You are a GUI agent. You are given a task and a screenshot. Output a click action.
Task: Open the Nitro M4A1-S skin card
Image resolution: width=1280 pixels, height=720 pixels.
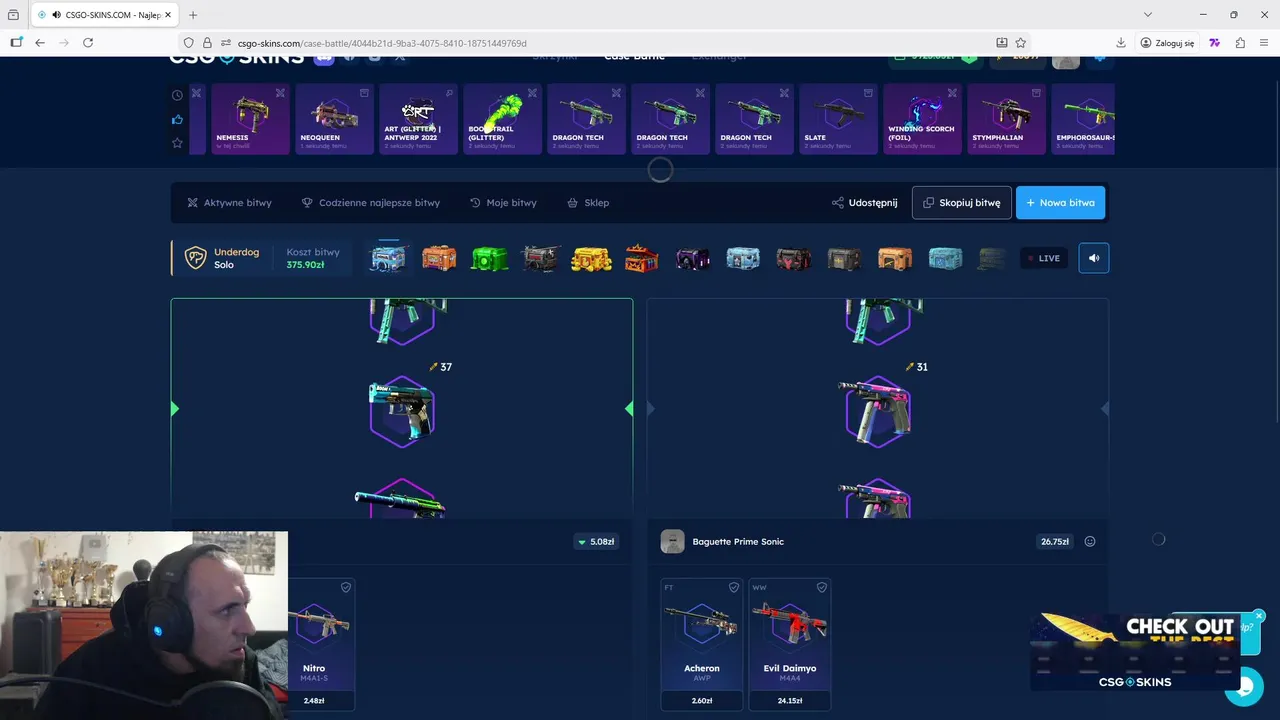pos(322,644)
